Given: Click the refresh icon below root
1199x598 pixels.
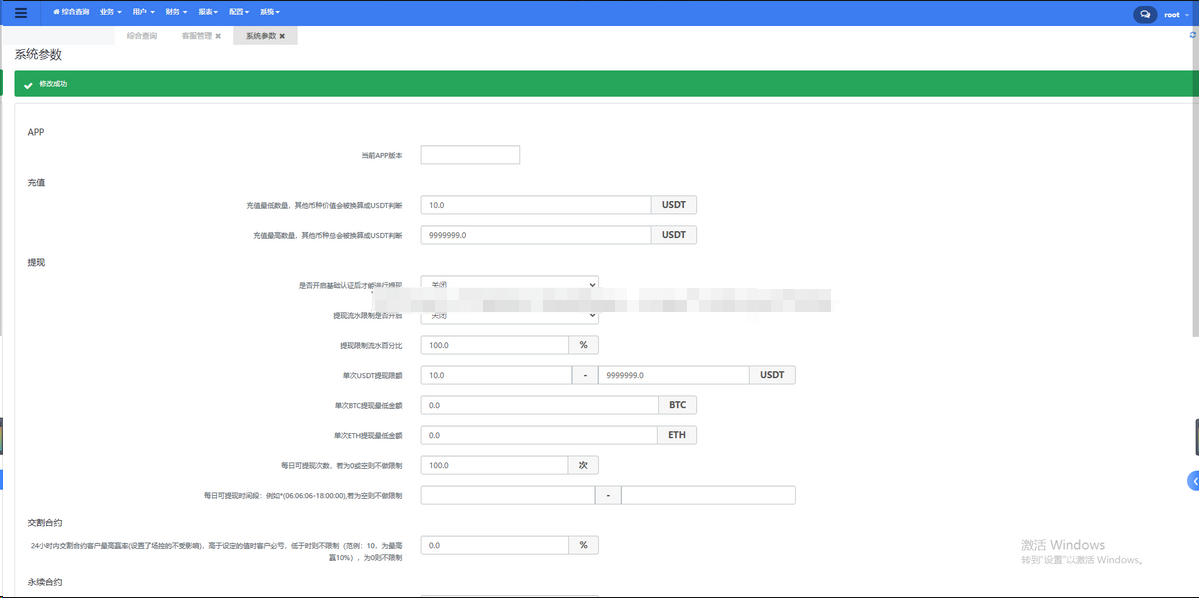Looking at the screenshot, I should (1192, 35).
